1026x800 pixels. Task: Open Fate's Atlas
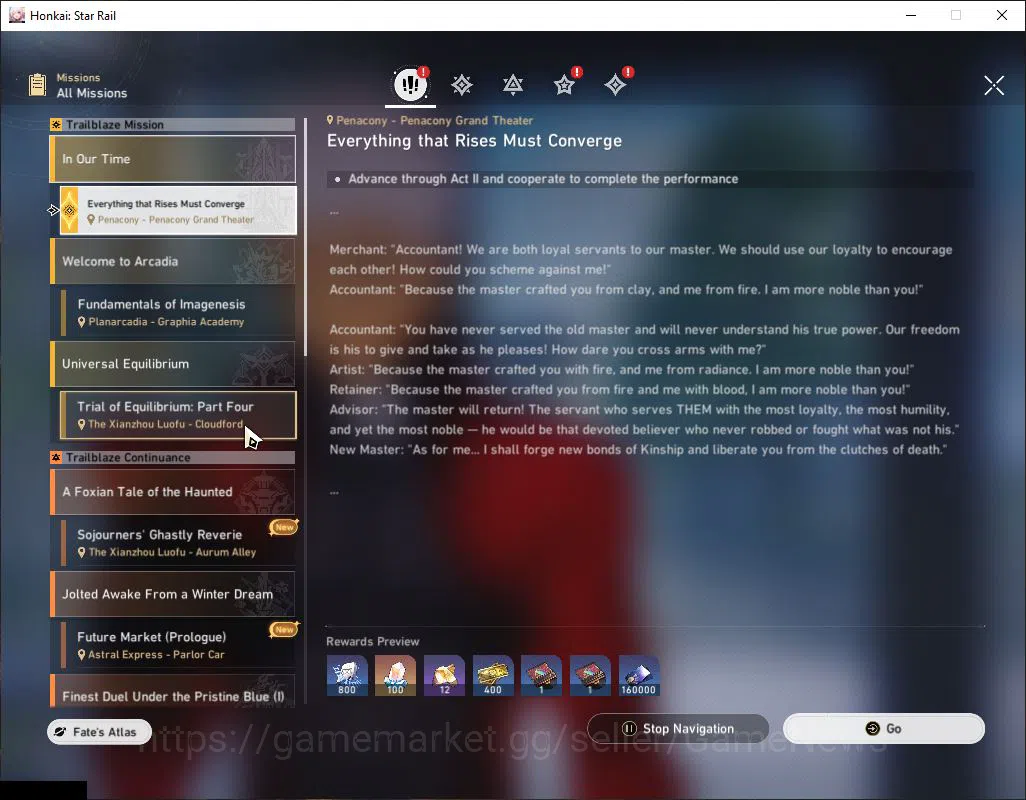tap(99, 732)
